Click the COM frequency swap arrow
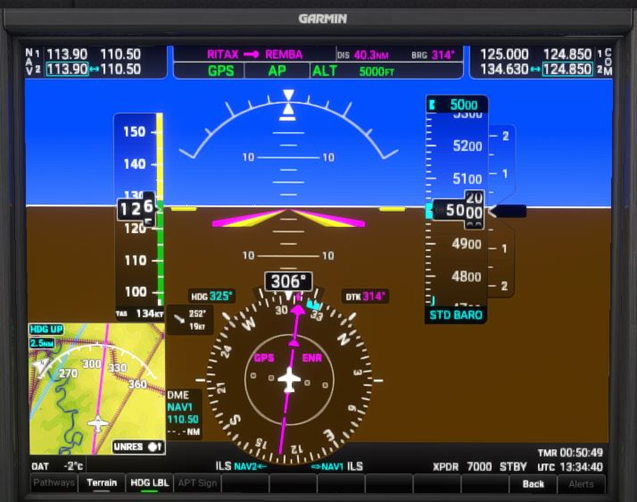 (535, 69)
